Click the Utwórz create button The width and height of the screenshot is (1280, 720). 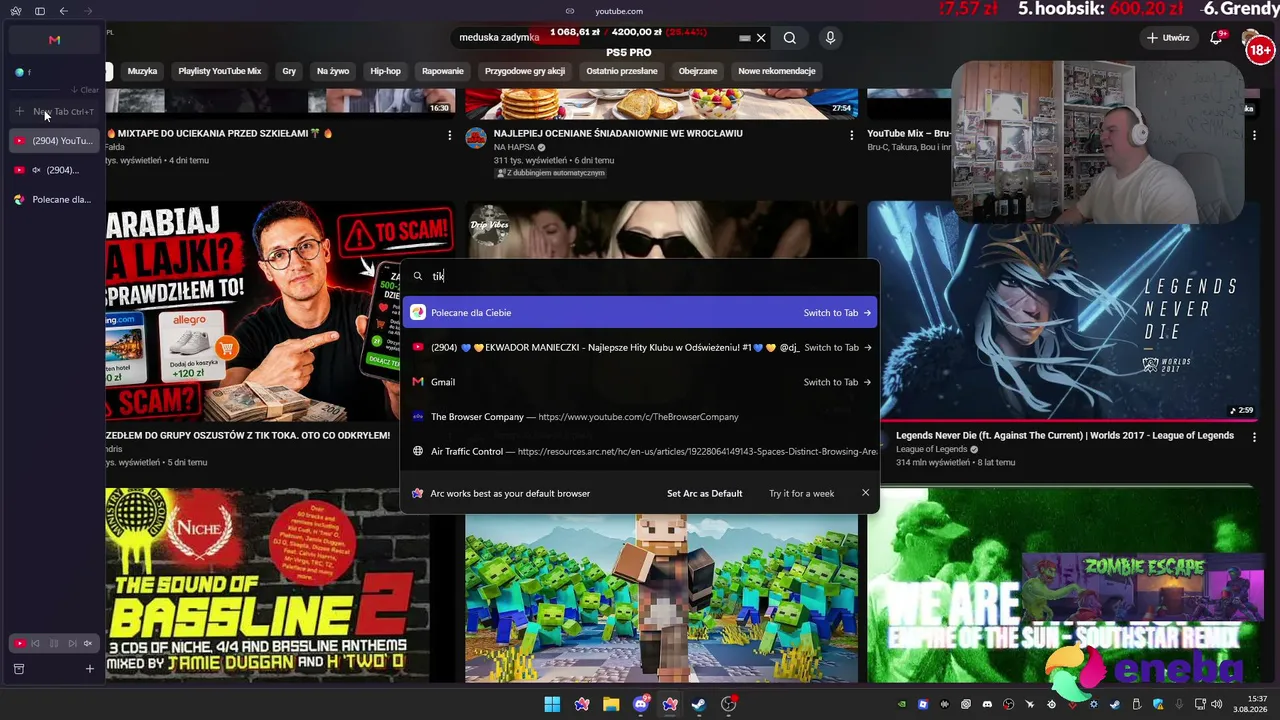tap(1168, 38)
